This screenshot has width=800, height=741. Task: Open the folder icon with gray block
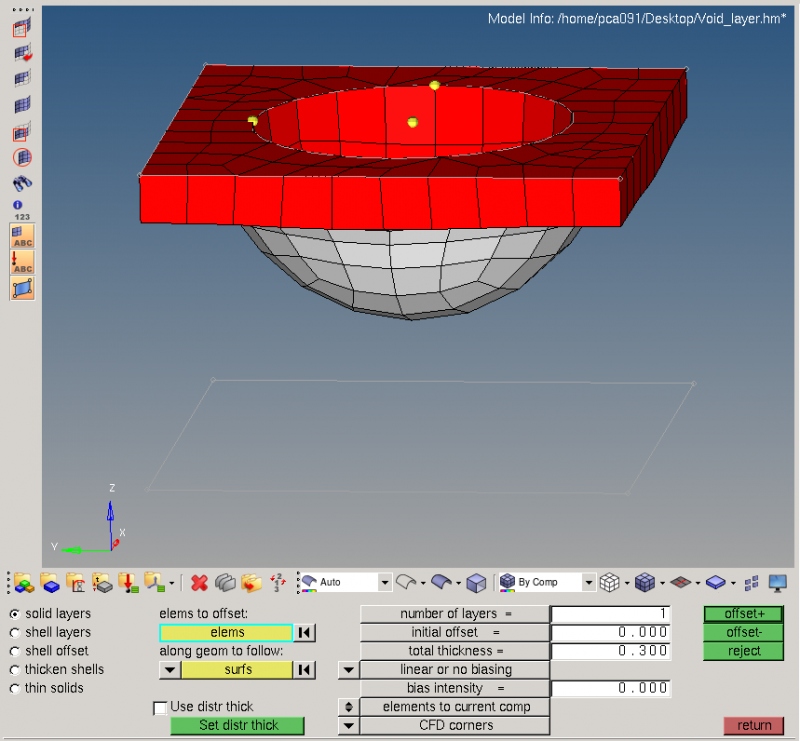point(102,583)
